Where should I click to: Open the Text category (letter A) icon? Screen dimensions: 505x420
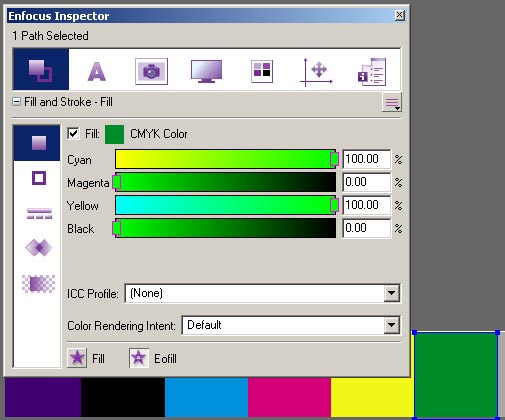click(x=97, y=71)
